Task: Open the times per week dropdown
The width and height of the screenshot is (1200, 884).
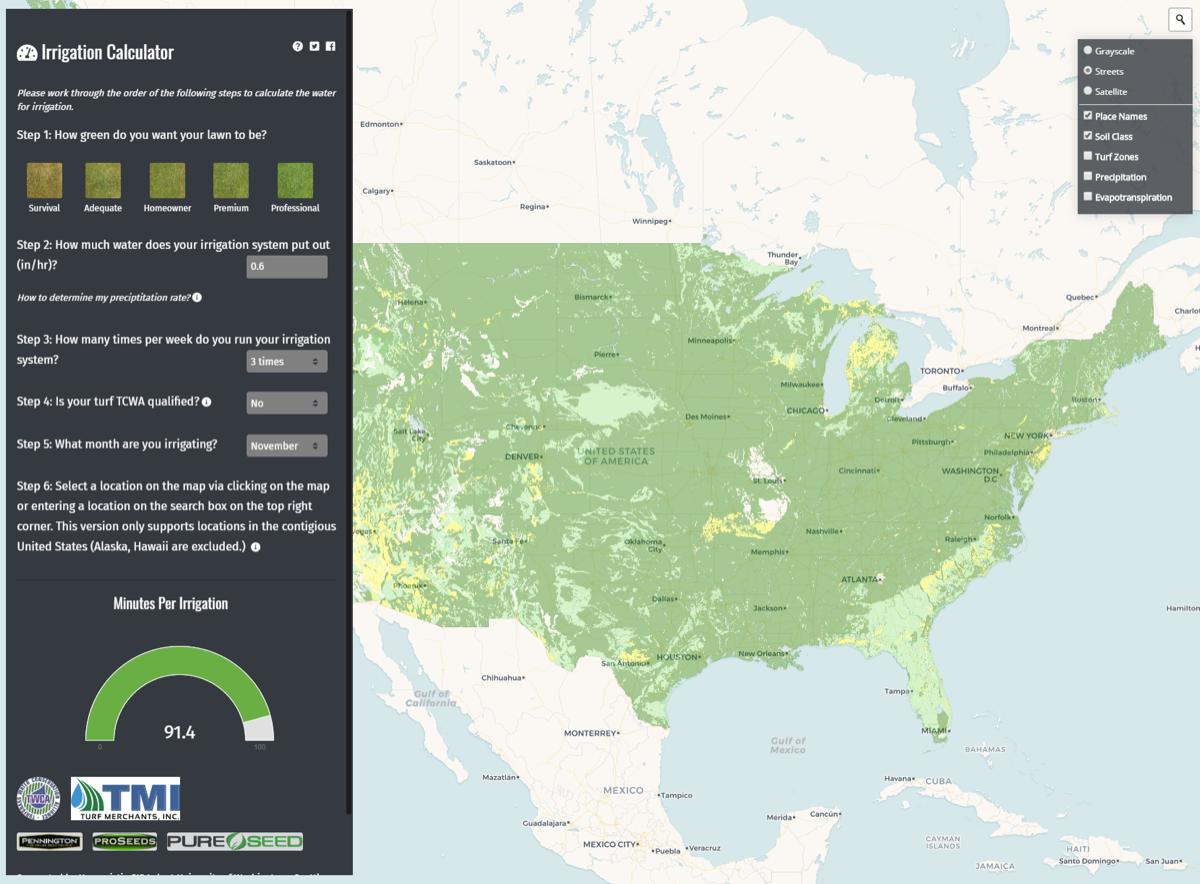Action: tap(287, 361)
